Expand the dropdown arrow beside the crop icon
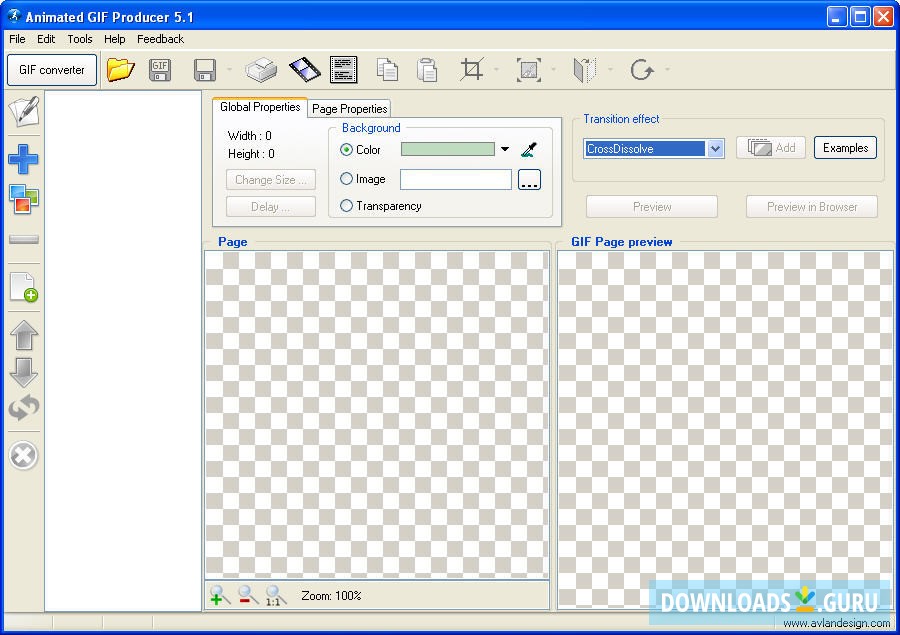The image size is (900, 635). click(496, 70)
